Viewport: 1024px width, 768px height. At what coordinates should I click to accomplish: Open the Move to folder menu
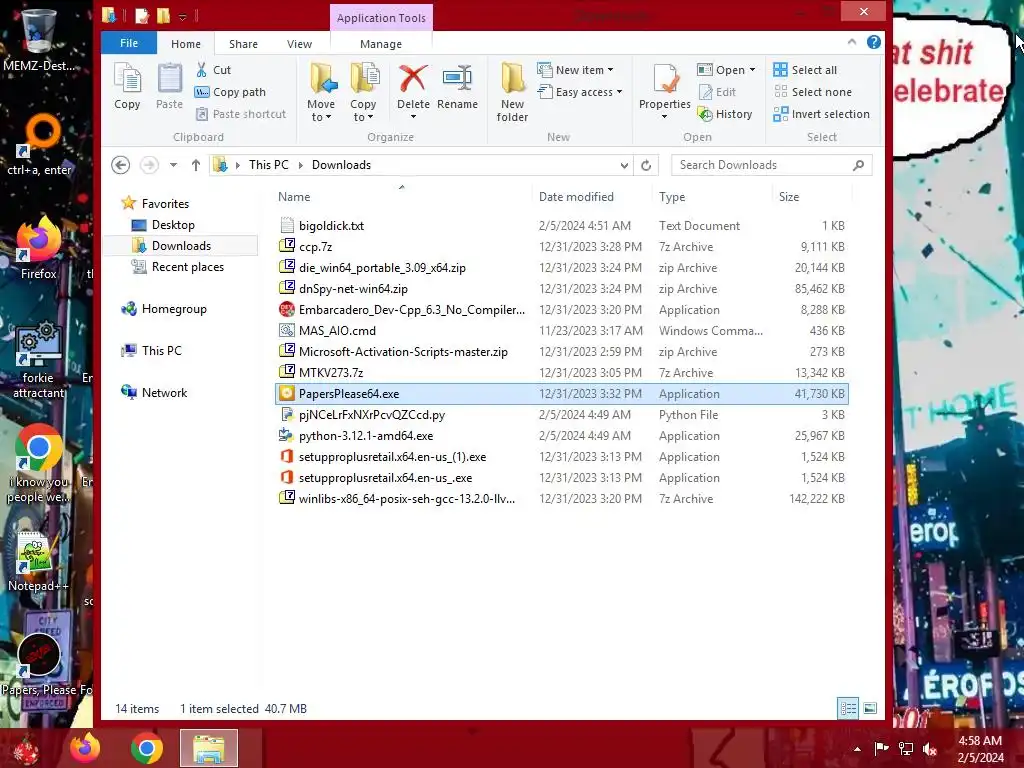[321, 92]
